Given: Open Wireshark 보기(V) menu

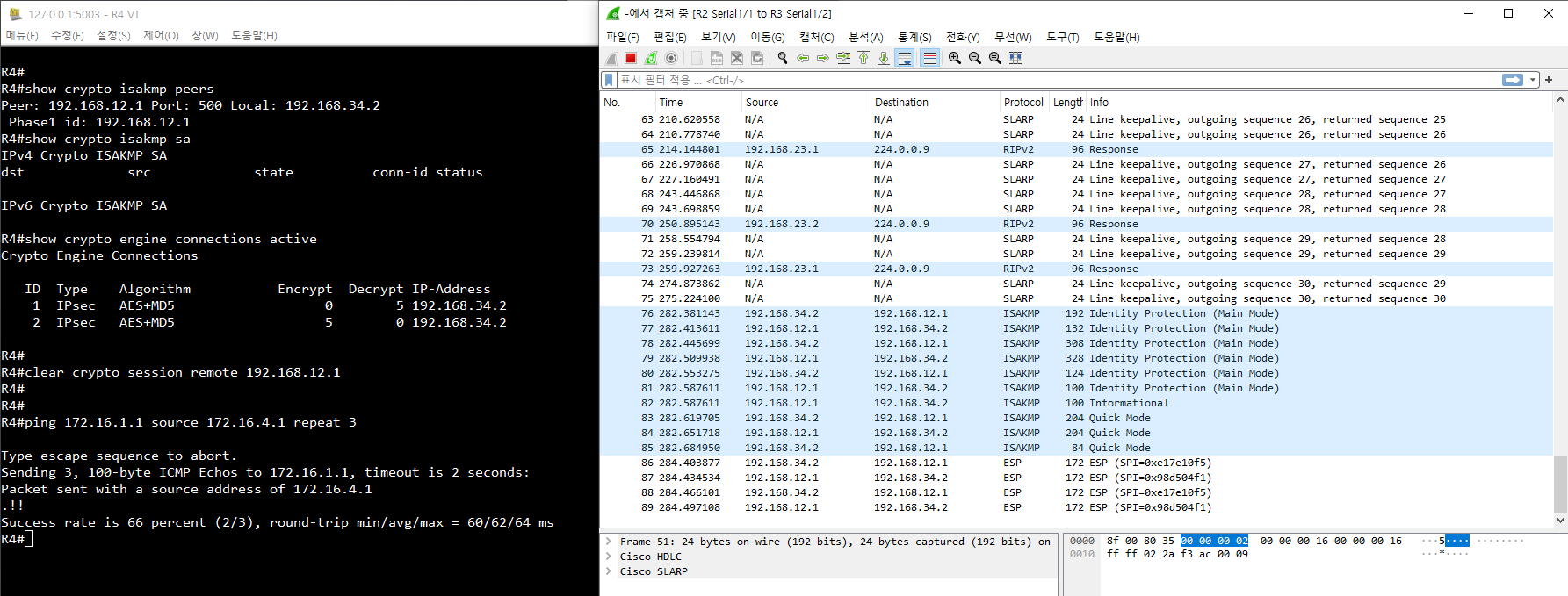Looking at the screenshot, I should click(x=719, y=37).
